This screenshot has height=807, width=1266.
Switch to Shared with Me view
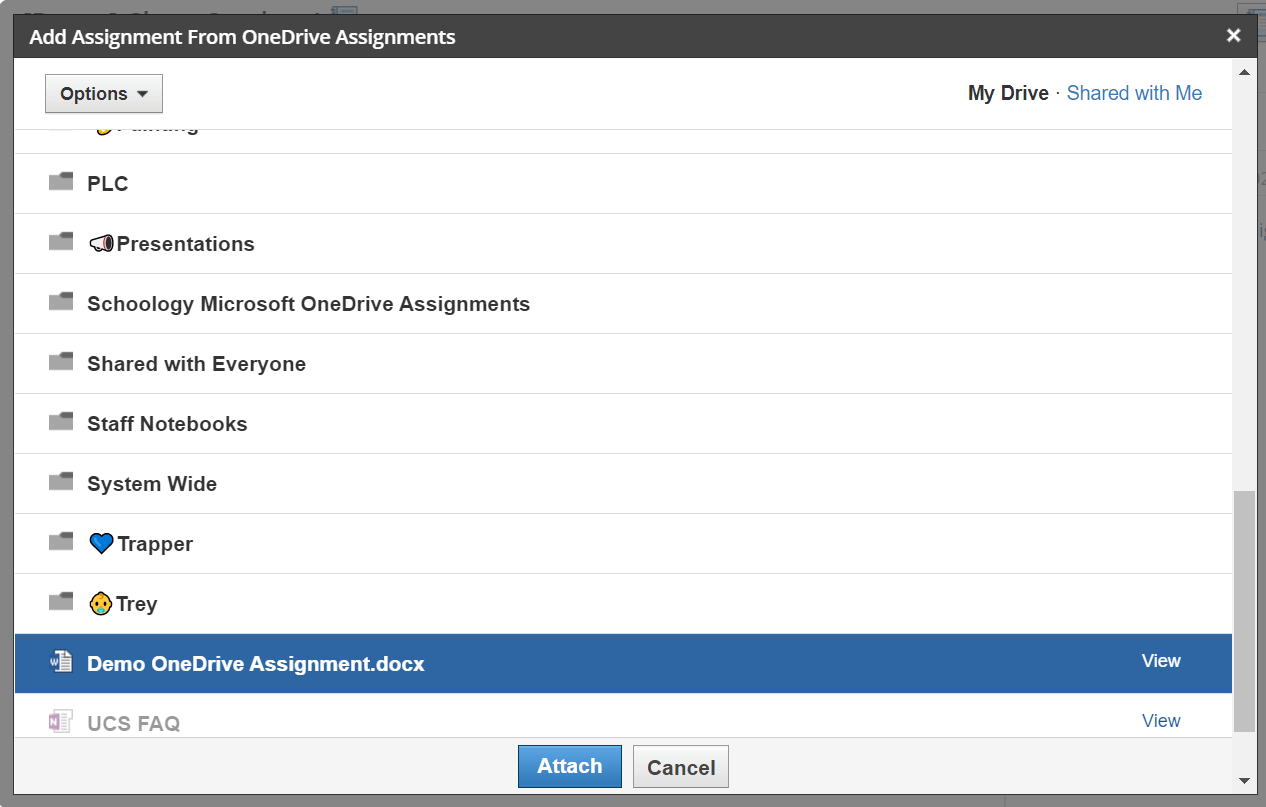click(1134, 93)
